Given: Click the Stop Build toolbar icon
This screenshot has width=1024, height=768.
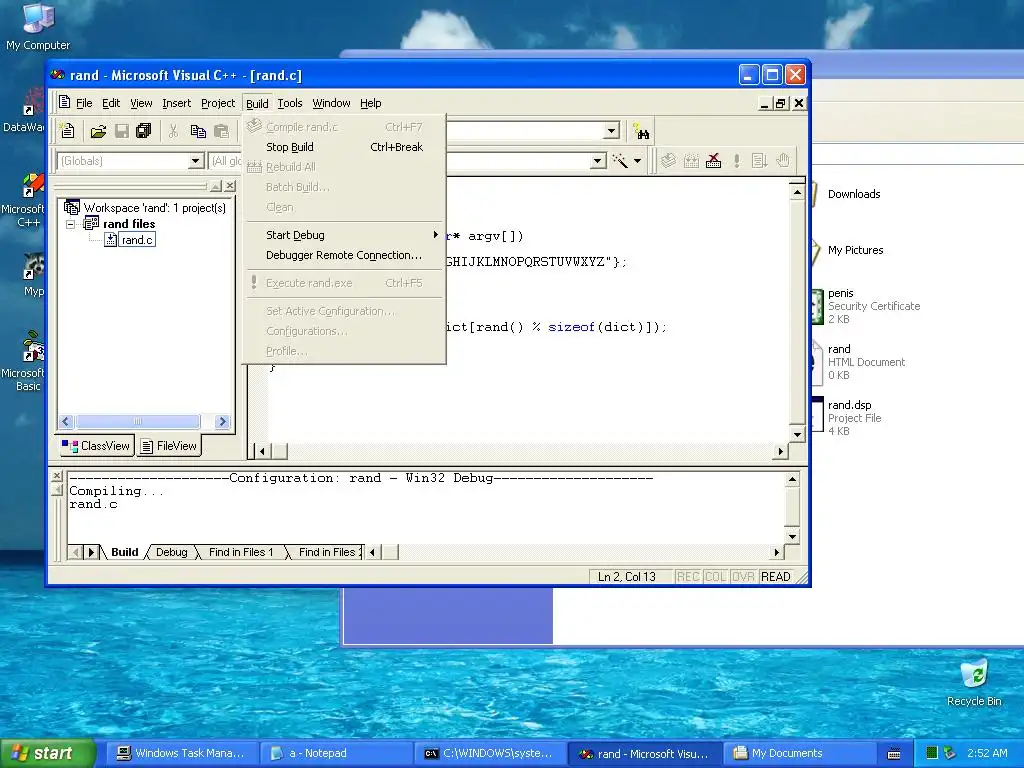Looking at the screenshot, I should [x=714, y=161].
